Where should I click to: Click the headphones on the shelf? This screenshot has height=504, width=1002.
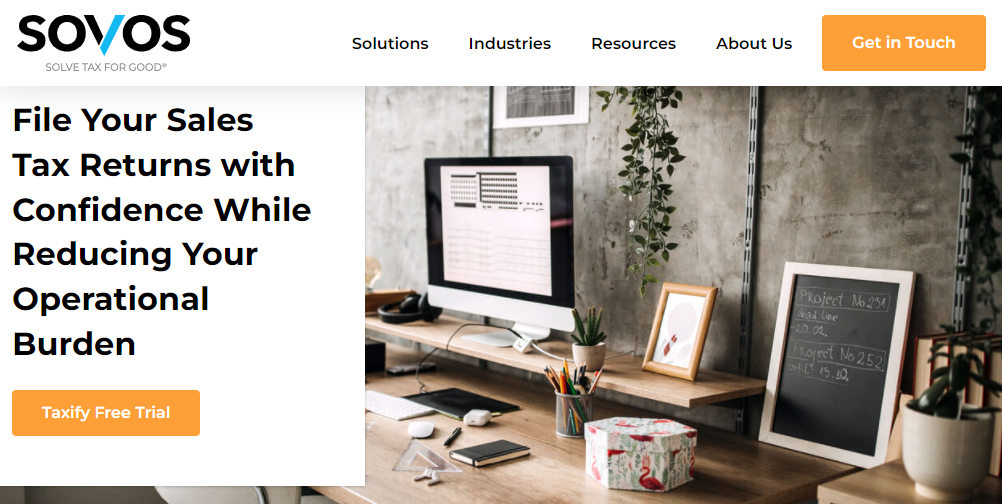click(408, 307)
